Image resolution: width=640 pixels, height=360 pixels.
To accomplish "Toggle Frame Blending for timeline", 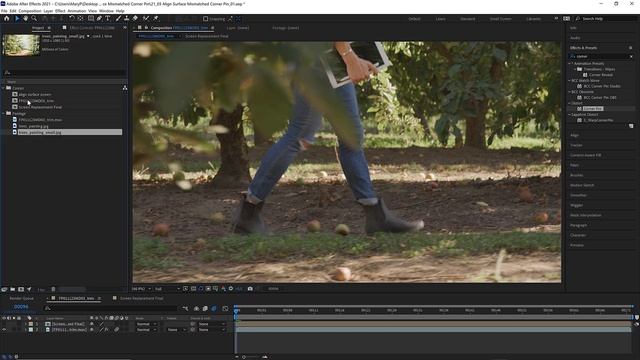I will [x=205, y=309].
